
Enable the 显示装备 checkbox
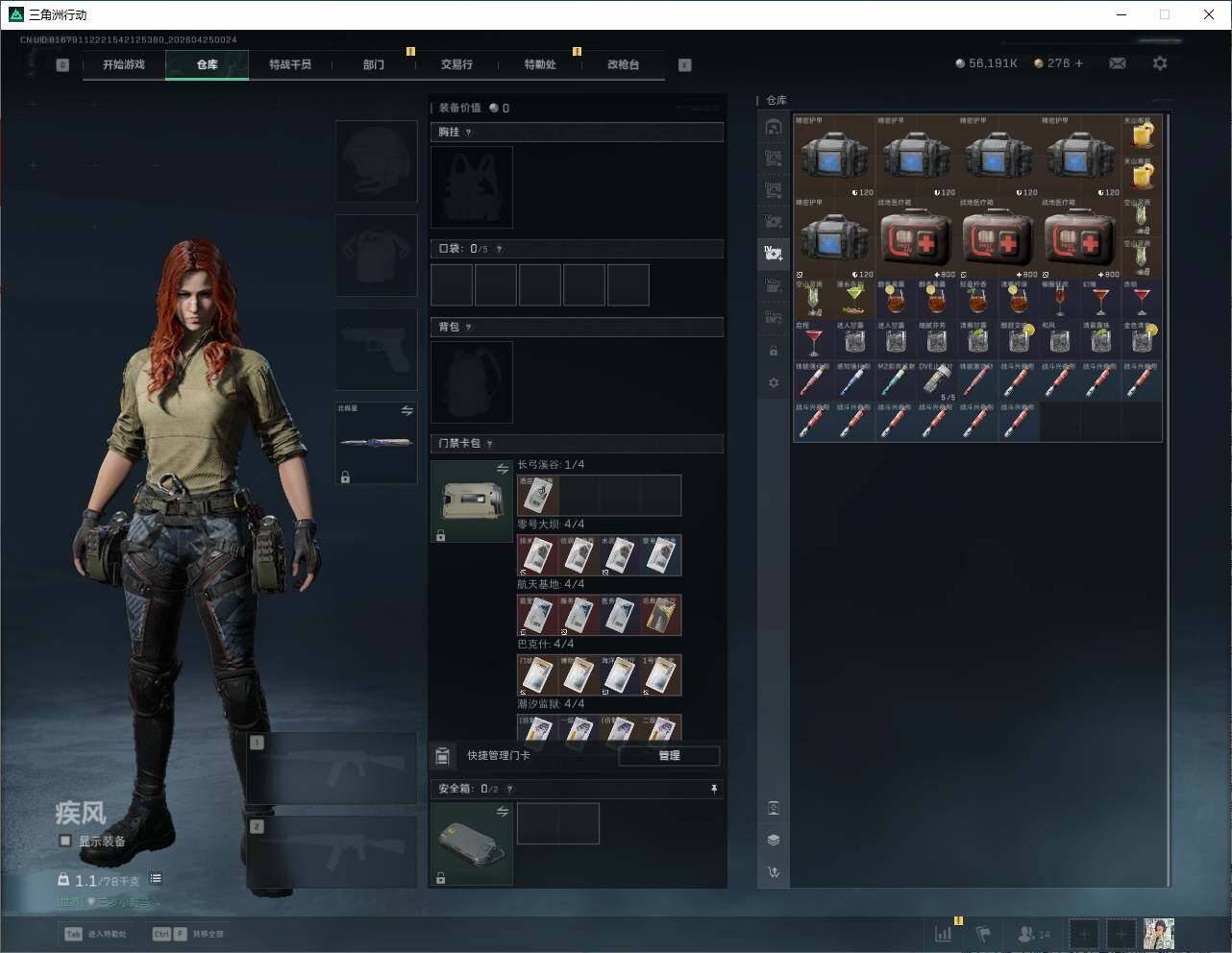(65, 841)
